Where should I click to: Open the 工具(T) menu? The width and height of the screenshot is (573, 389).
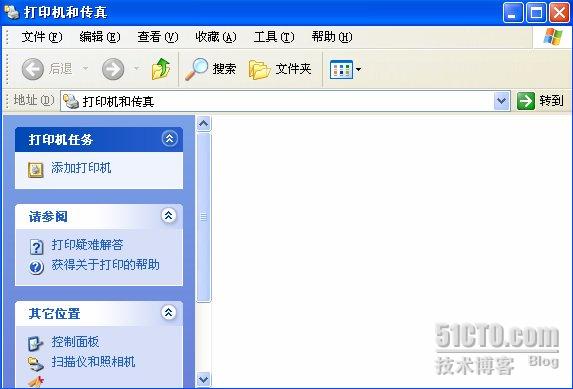point(274,37)
